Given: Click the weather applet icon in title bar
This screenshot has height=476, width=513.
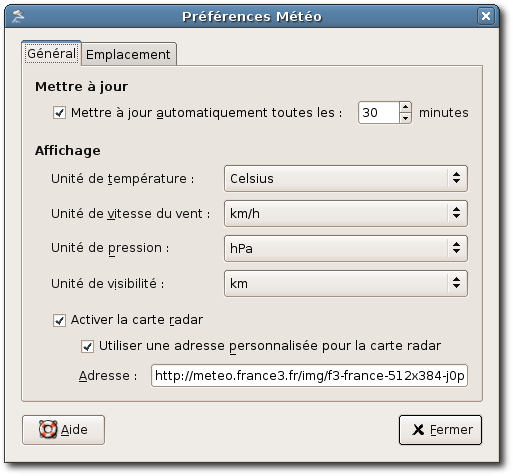Looking at the screenshot, I should (18, 16).
